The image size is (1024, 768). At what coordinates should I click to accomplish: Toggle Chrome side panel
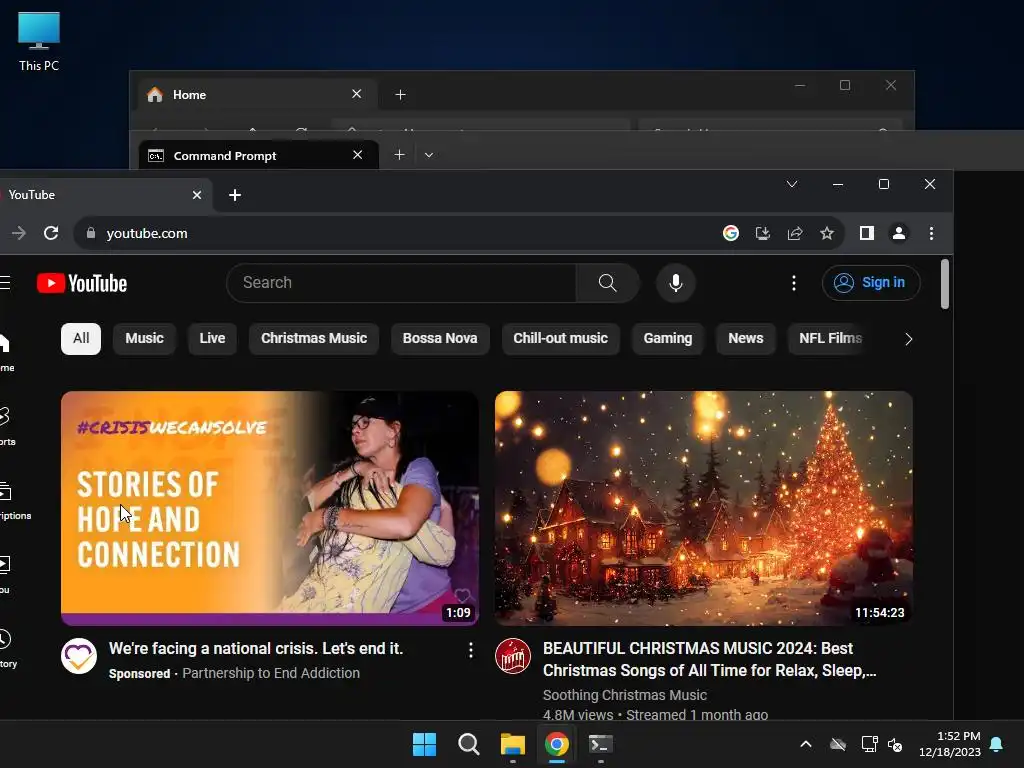[867, 233]
